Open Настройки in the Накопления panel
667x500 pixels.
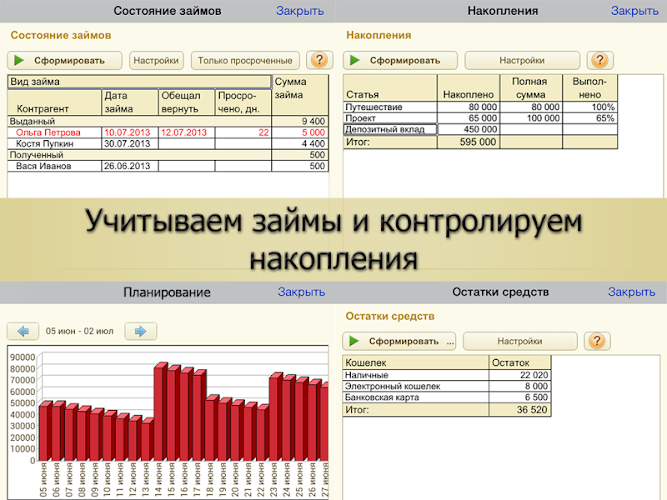click(522, 60)
